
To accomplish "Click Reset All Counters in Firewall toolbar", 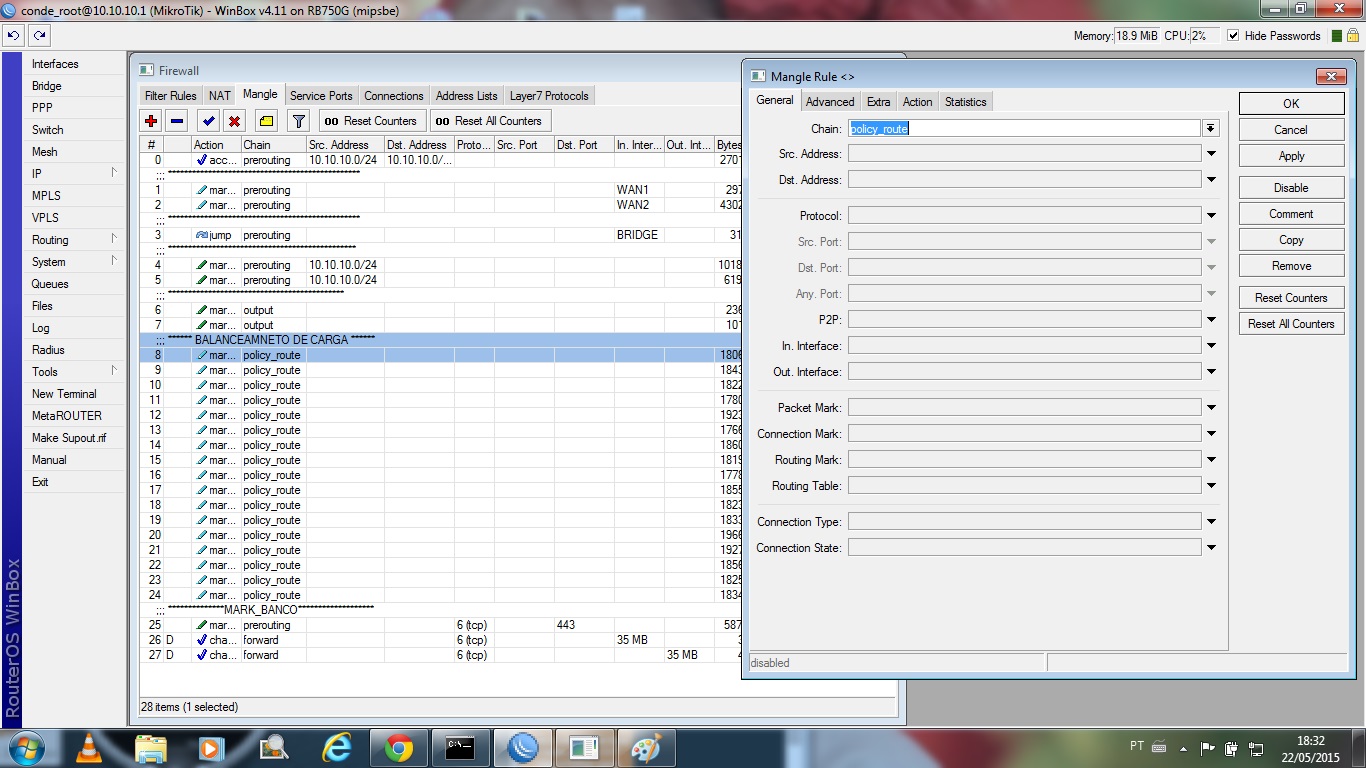I will point(489,121).
